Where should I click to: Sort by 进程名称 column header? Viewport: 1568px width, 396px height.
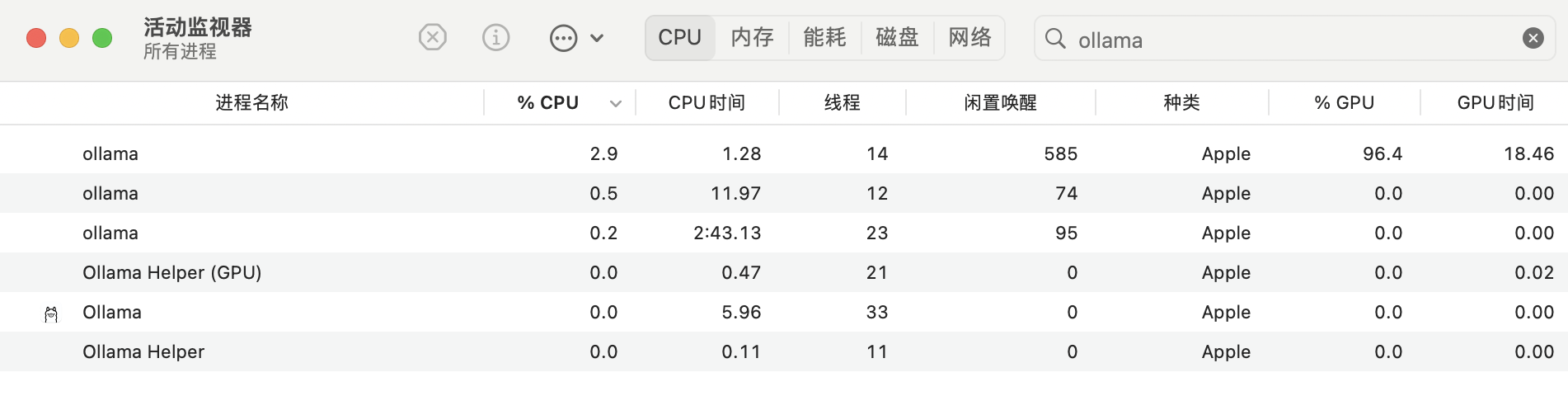coord(251,103)
